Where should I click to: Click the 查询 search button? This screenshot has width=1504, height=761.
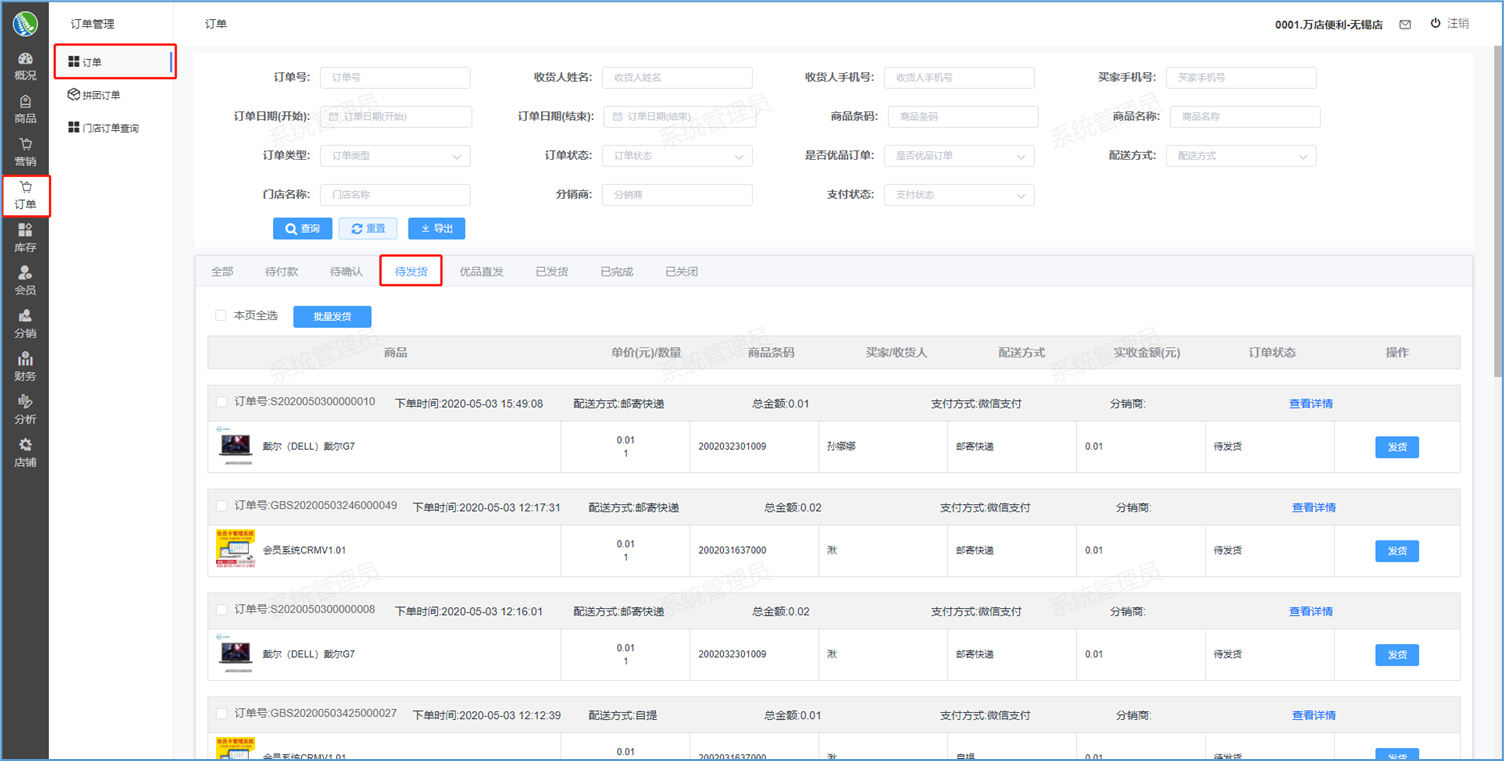[302, 229]
